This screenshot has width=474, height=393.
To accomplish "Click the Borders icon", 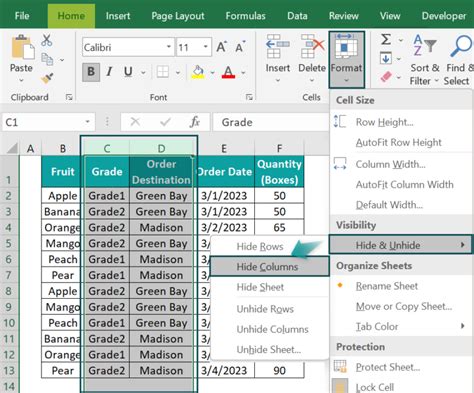I will coord(163,72).
